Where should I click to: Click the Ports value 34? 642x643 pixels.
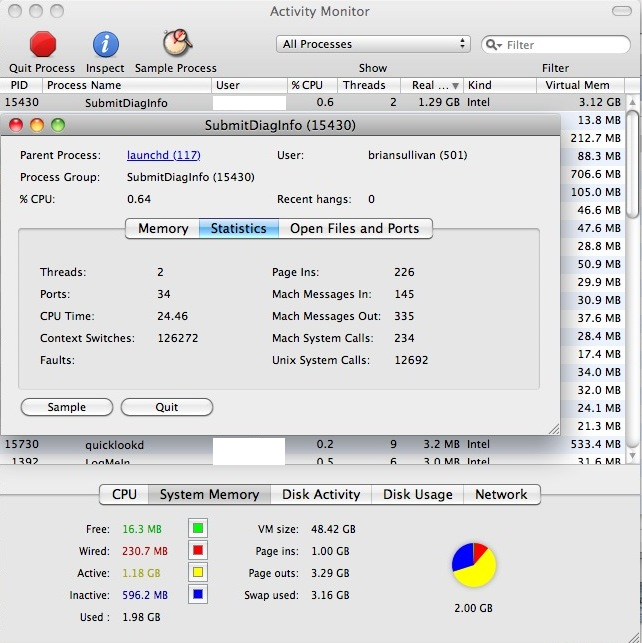tap(164, 294)
